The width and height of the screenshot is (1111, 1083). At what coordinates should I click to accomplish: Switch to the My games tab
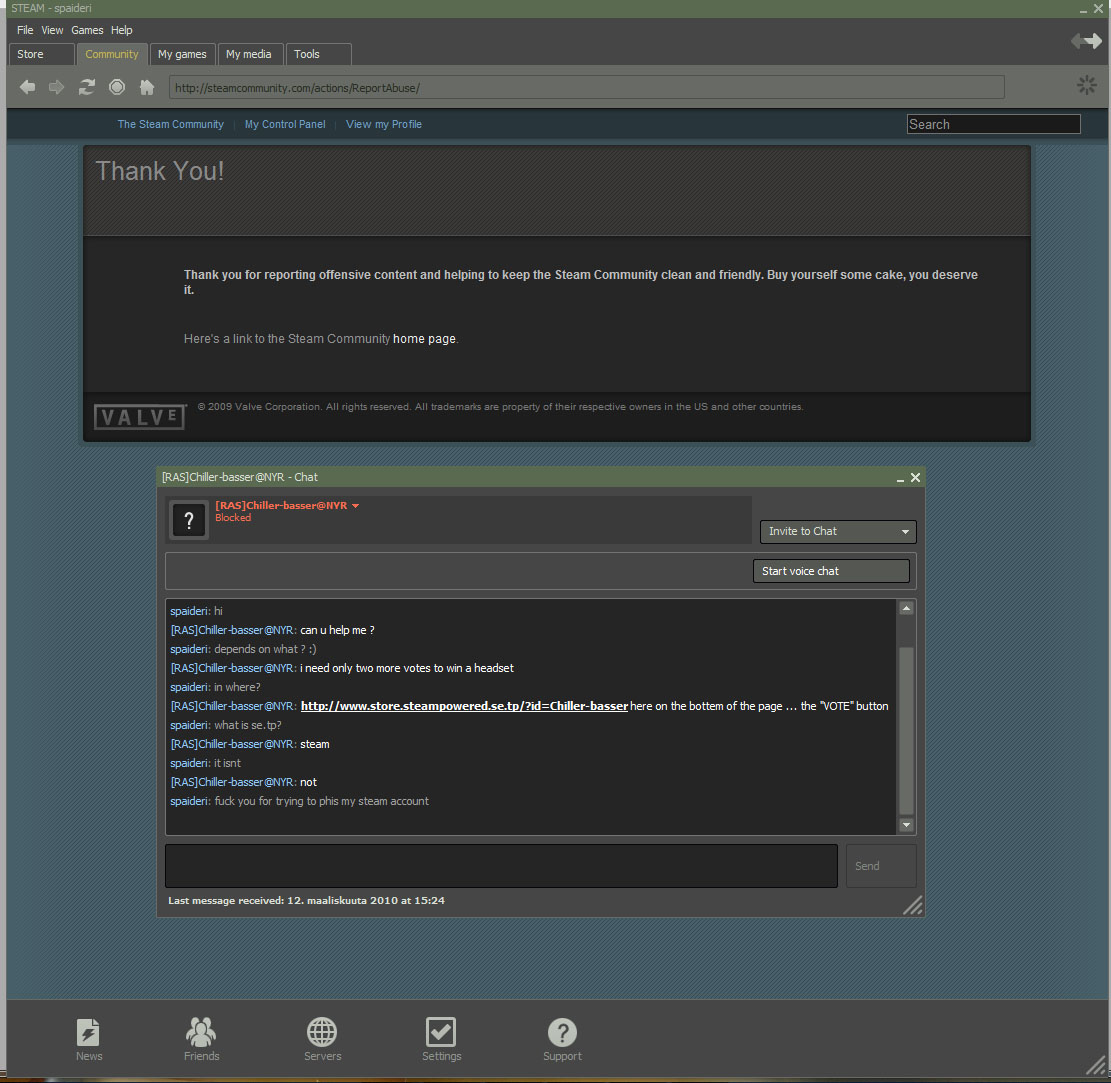point(182,54)
